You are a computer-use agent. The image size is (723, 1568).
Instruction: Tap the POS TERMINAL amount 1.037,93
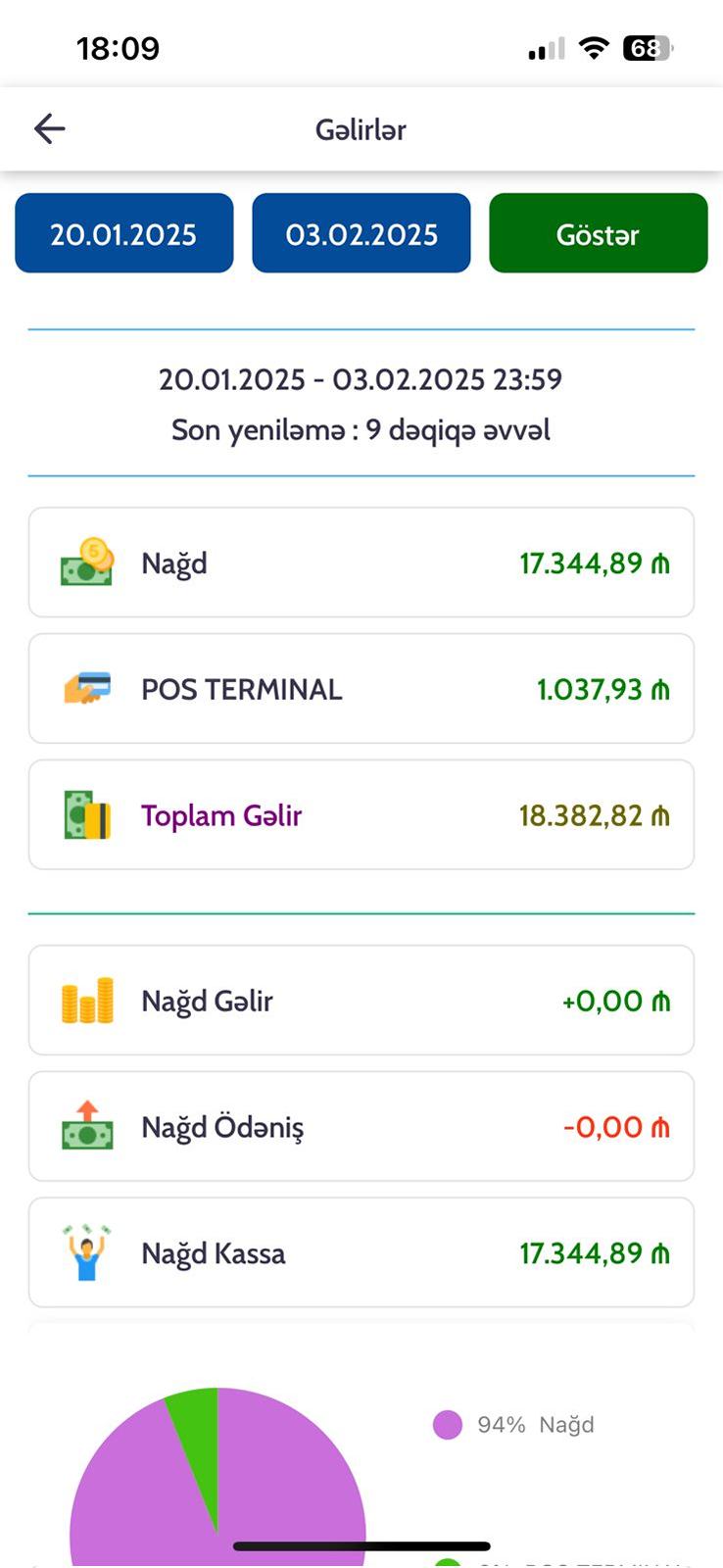click(x=602, y=689)
